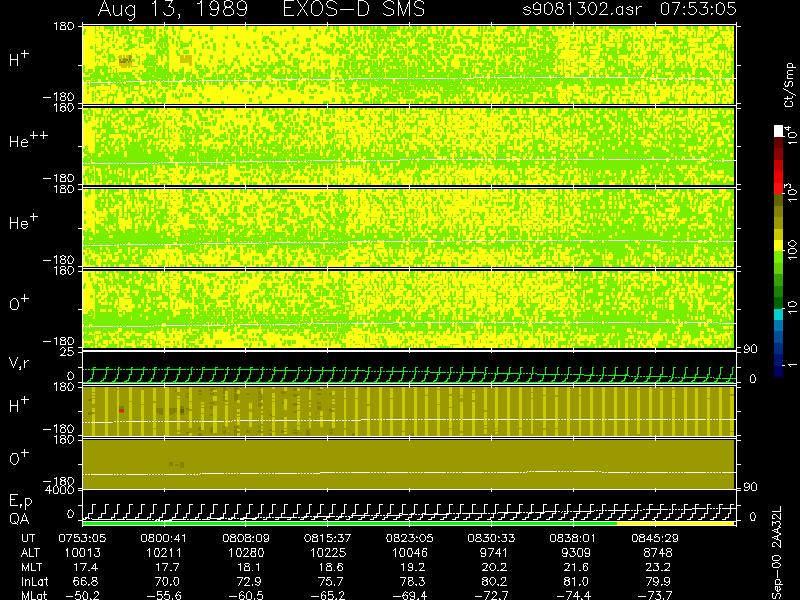Select the 'QA' row label
This screenshot has width=800, height=600.
point(19,519)
